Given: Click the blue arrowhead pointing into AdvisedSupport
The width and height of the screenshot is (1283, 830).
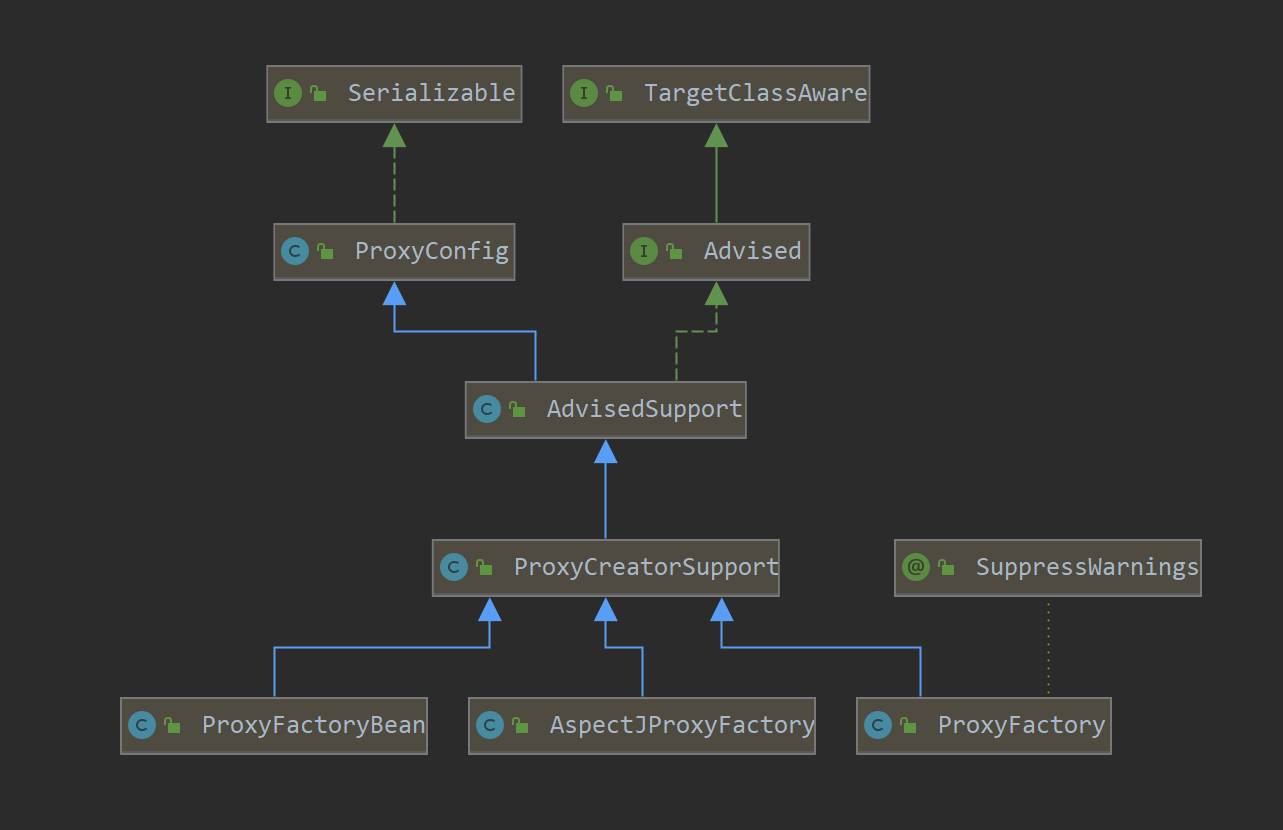Looking at the screenshot, I should click(x=605, y=453).
